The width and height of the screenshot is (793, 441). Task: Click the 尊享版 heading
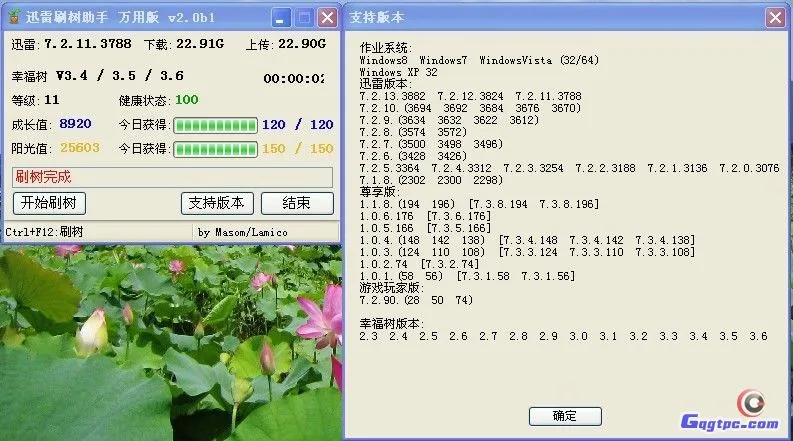click(380, 192)
